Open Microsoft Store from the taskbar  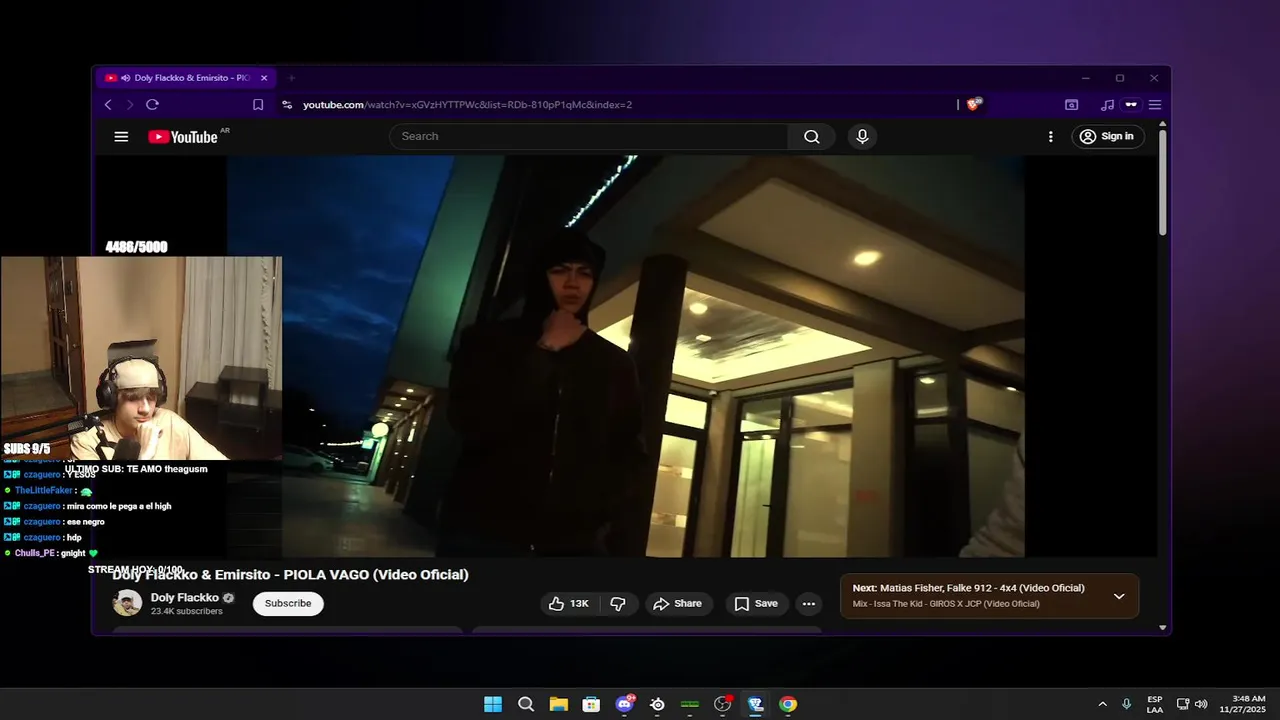click(591, 704)
